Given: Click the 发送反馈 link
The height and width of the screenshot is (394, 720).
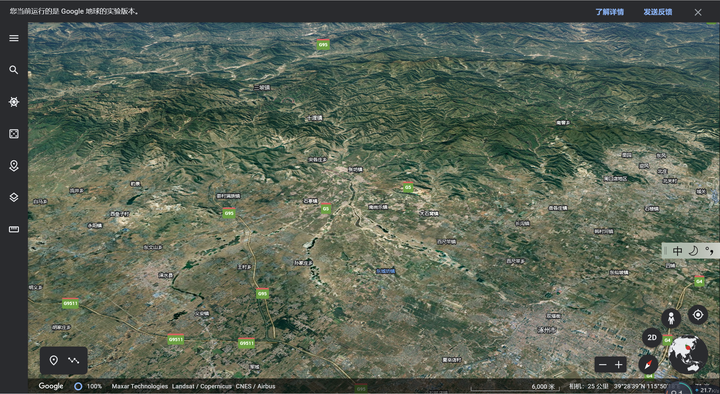Looking at the screenshot, I should tap(658, 12).
